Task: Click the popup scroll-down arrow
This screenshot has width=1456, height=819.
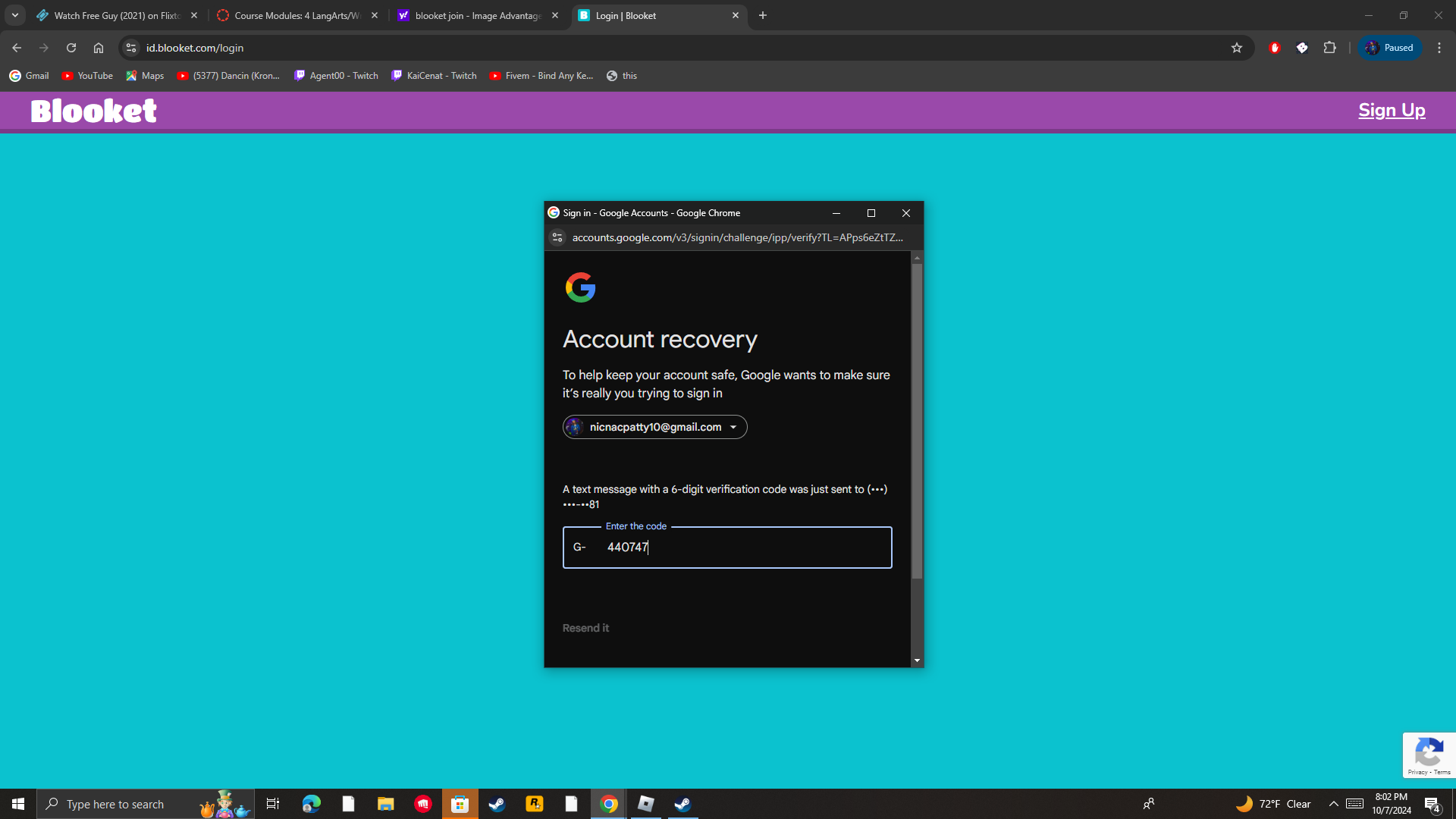Action: pyautogui.click(x=917, y=661)
